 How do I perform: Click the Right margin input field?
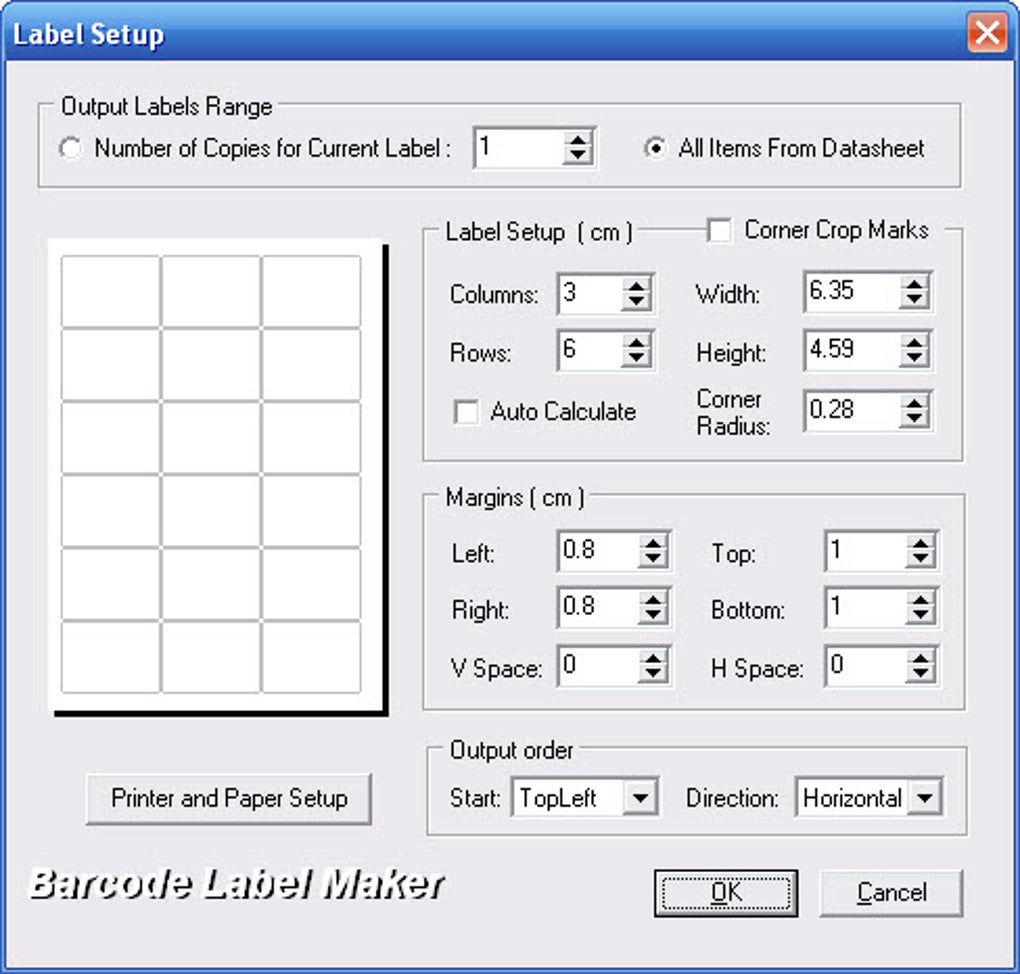click(599, 608)
